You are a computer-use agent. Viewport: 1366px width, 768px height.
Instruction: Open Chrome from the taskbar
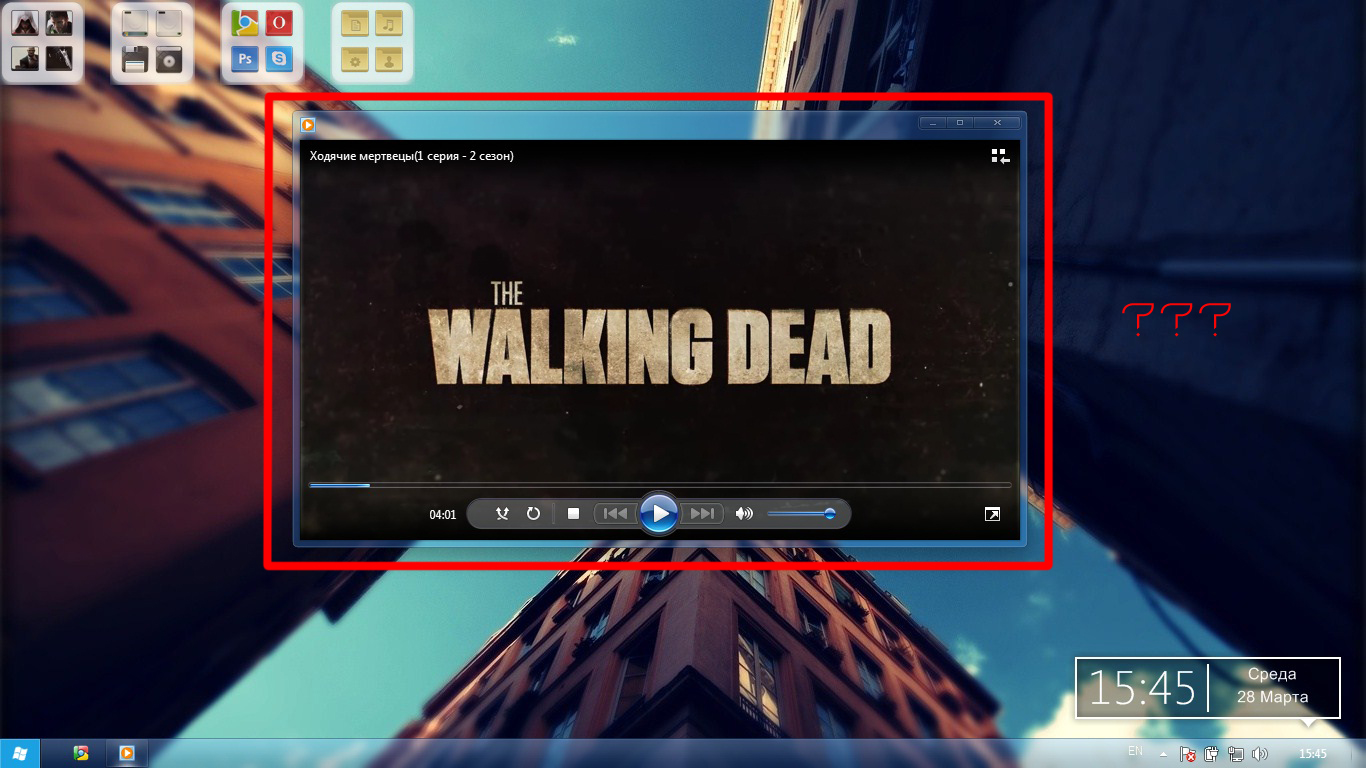coord(81,753)
